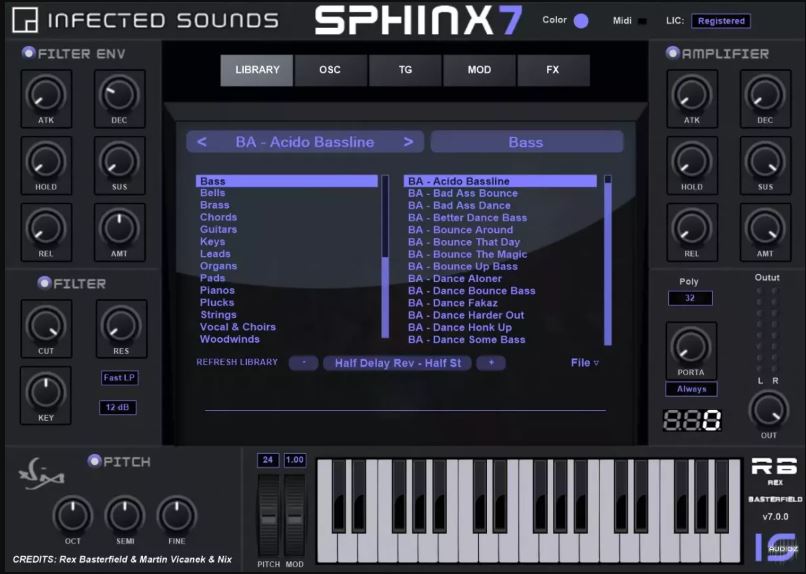Click the Midi indicator light
The height and width of the screenshot is (574, 806).
(x=642, y=21)
